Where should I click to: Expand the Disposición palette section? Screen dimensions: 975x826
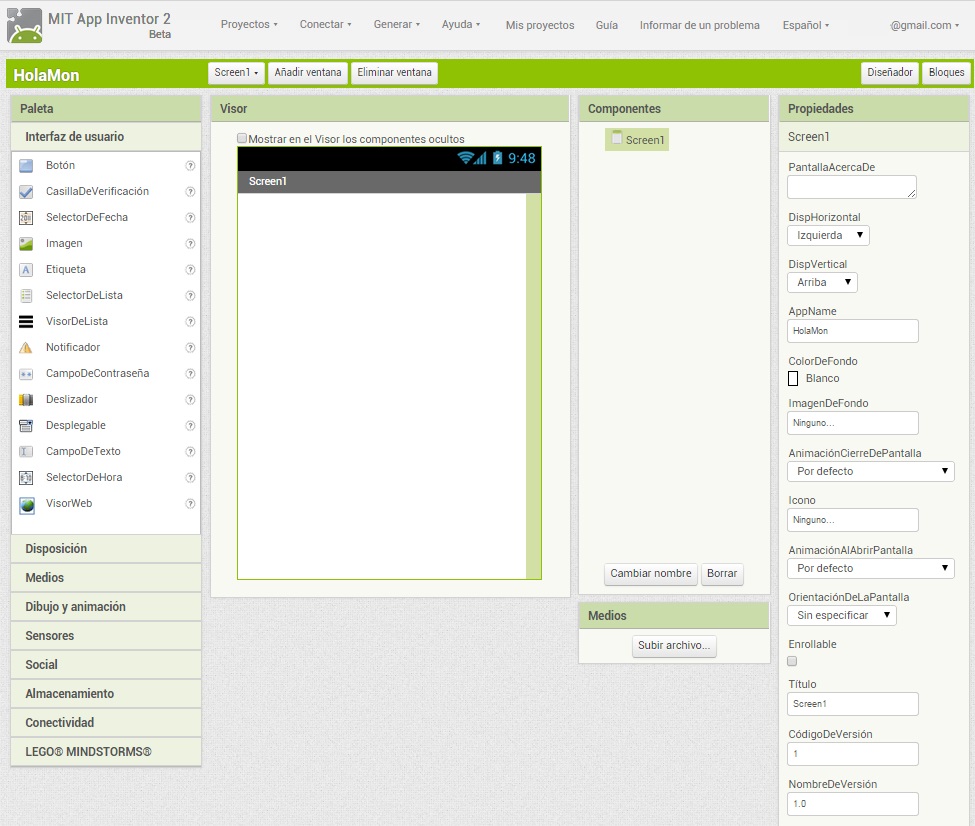[106, 549]
